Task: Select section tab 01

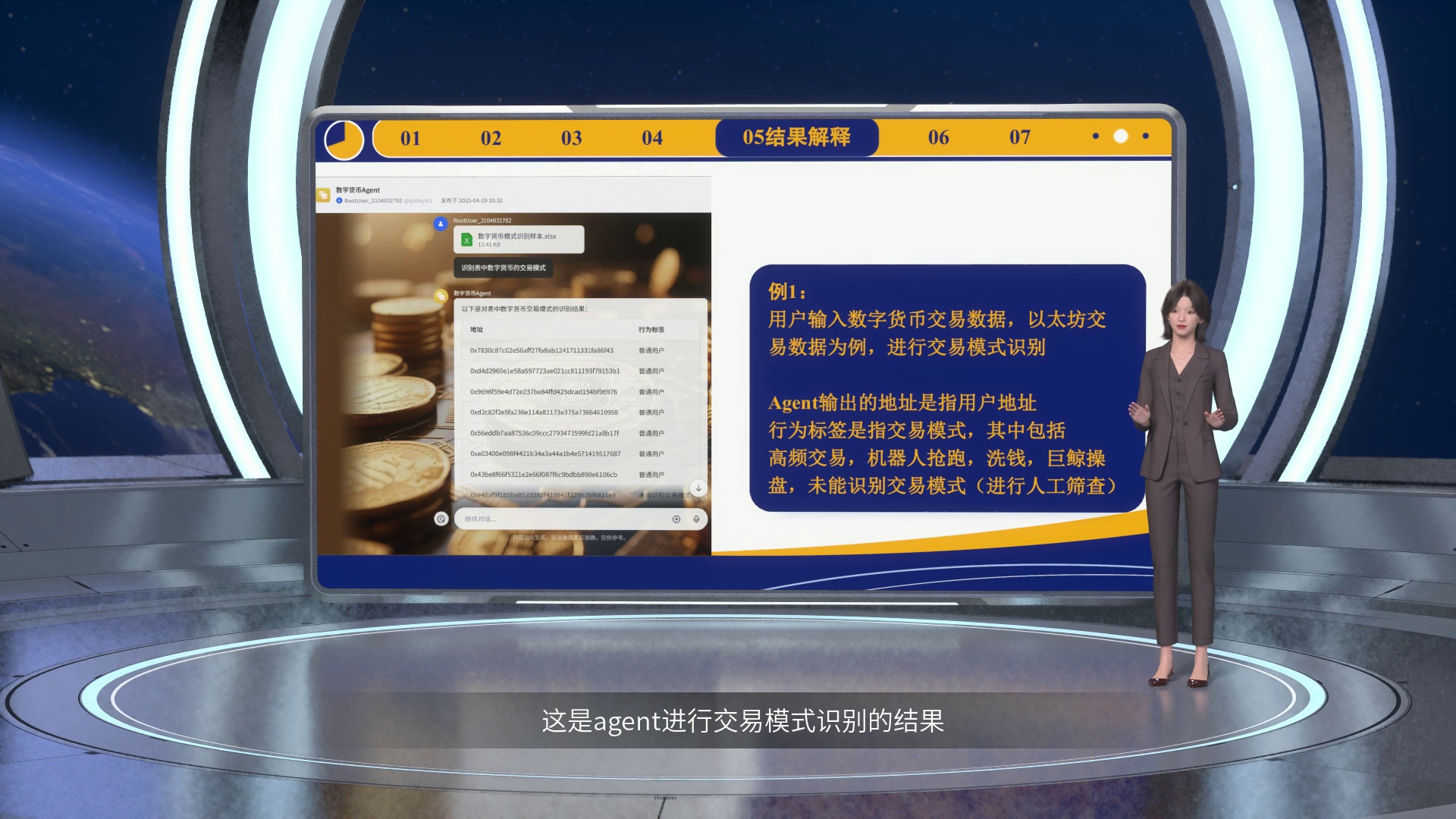Action: tap(410, 138)
